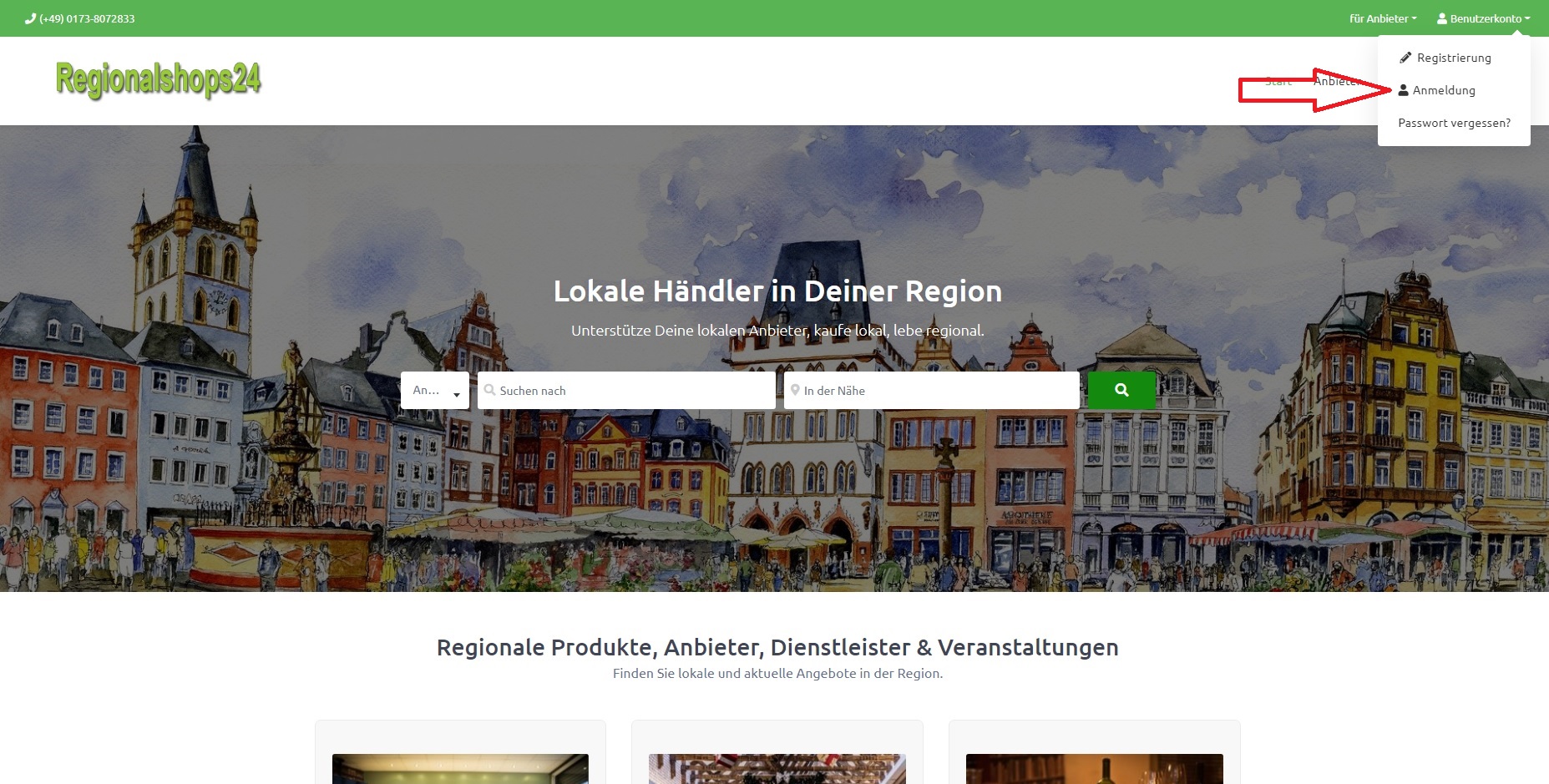Collapse the Benutzerkonto dropdown menu
1549x784 pixels.
pyautogui.click(x=1484, y=18)
